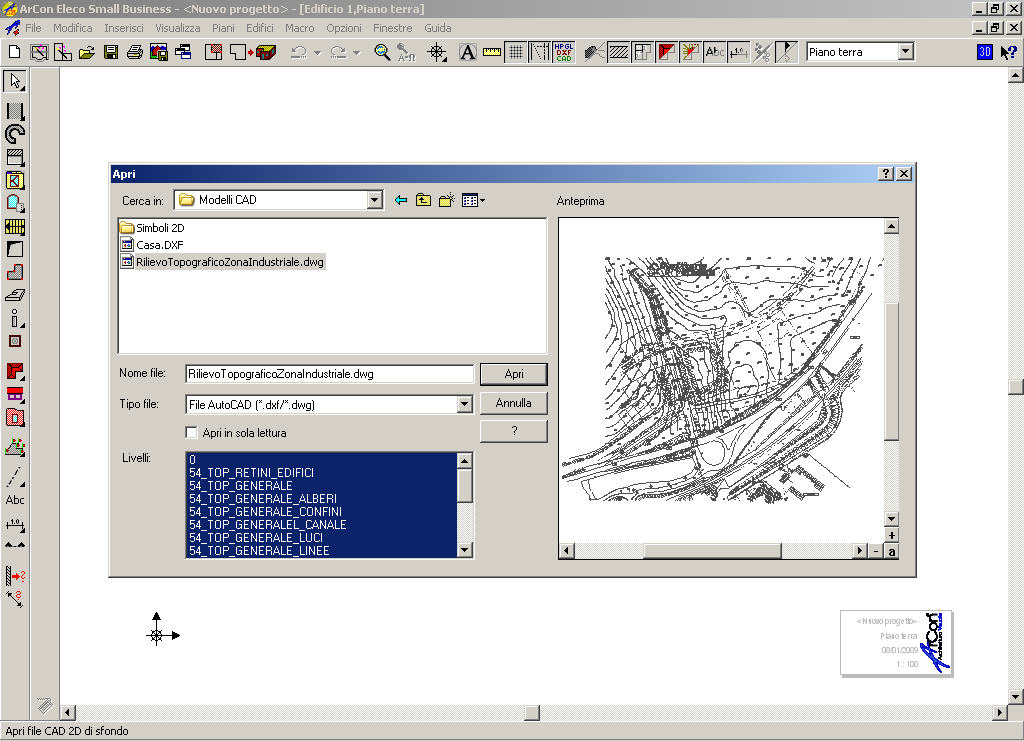
Task: Click the 3D house view icon
Action: (266, 52)
